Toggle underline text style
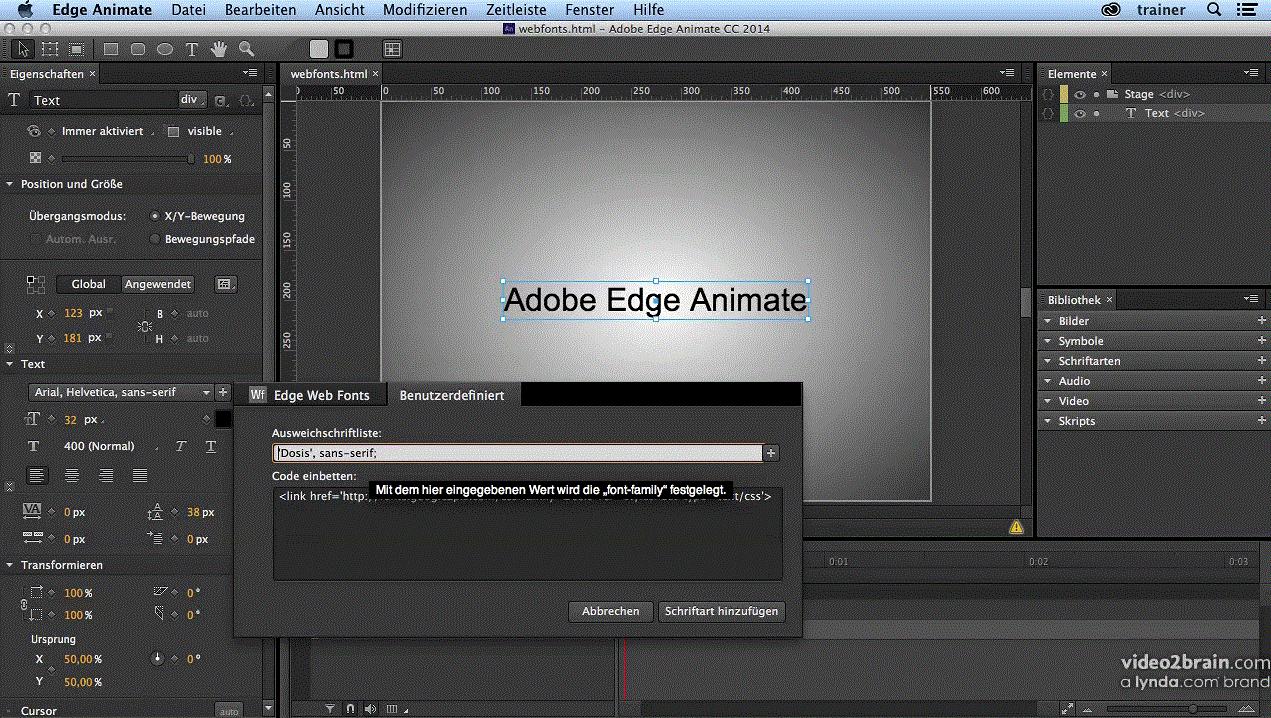Screen dimensions: 1271x718 (x=211, y=446)
